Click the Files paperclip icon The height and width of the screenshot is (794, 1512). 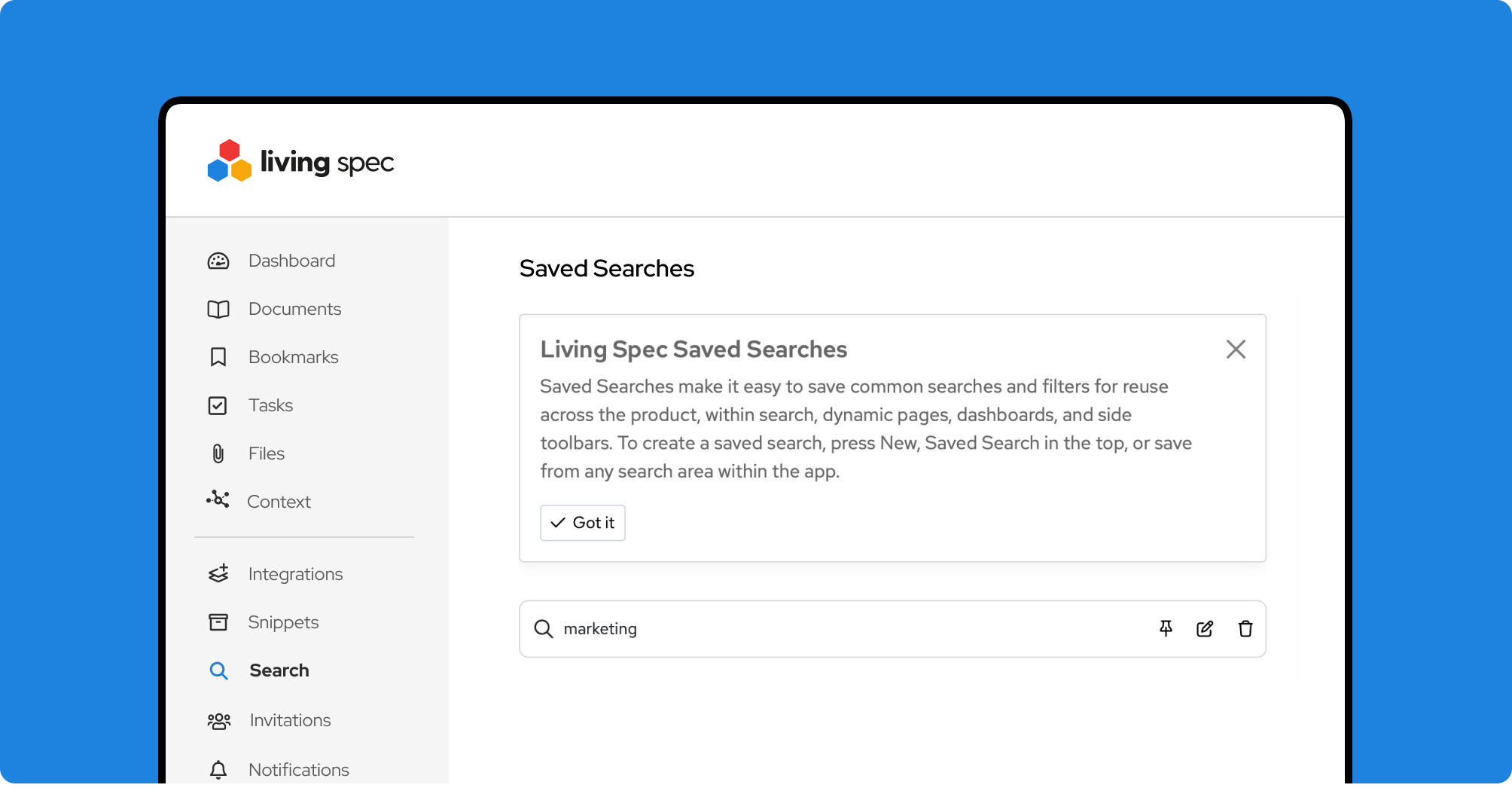pyautogui.click(x=218, y=453)
